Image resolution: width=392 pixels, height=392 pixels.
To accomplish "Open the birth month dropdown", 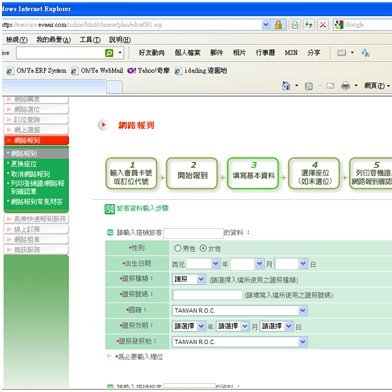I will point(260,264).
